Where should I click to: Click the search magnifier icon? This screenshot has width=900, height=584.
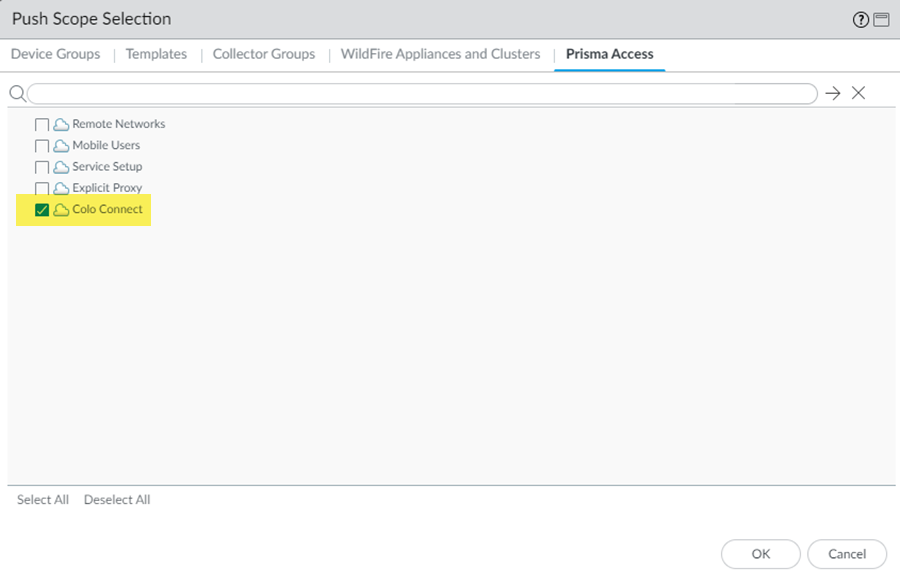(x=18, y=94)
